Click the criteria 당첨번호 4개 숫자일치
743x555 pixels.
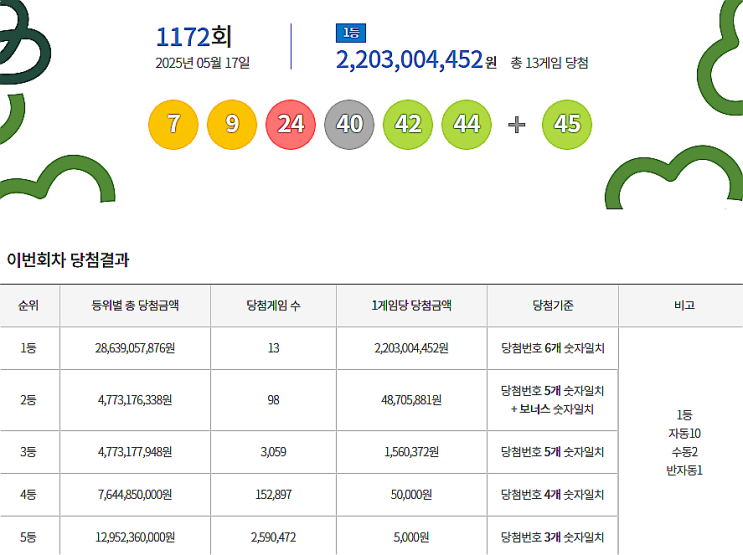tap(553, 494)
